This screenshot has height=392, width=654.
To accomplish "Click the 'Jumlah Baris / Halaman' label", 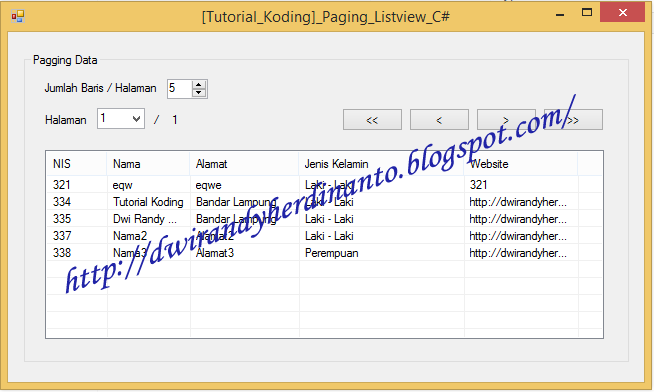I will [x=101, y=88].
